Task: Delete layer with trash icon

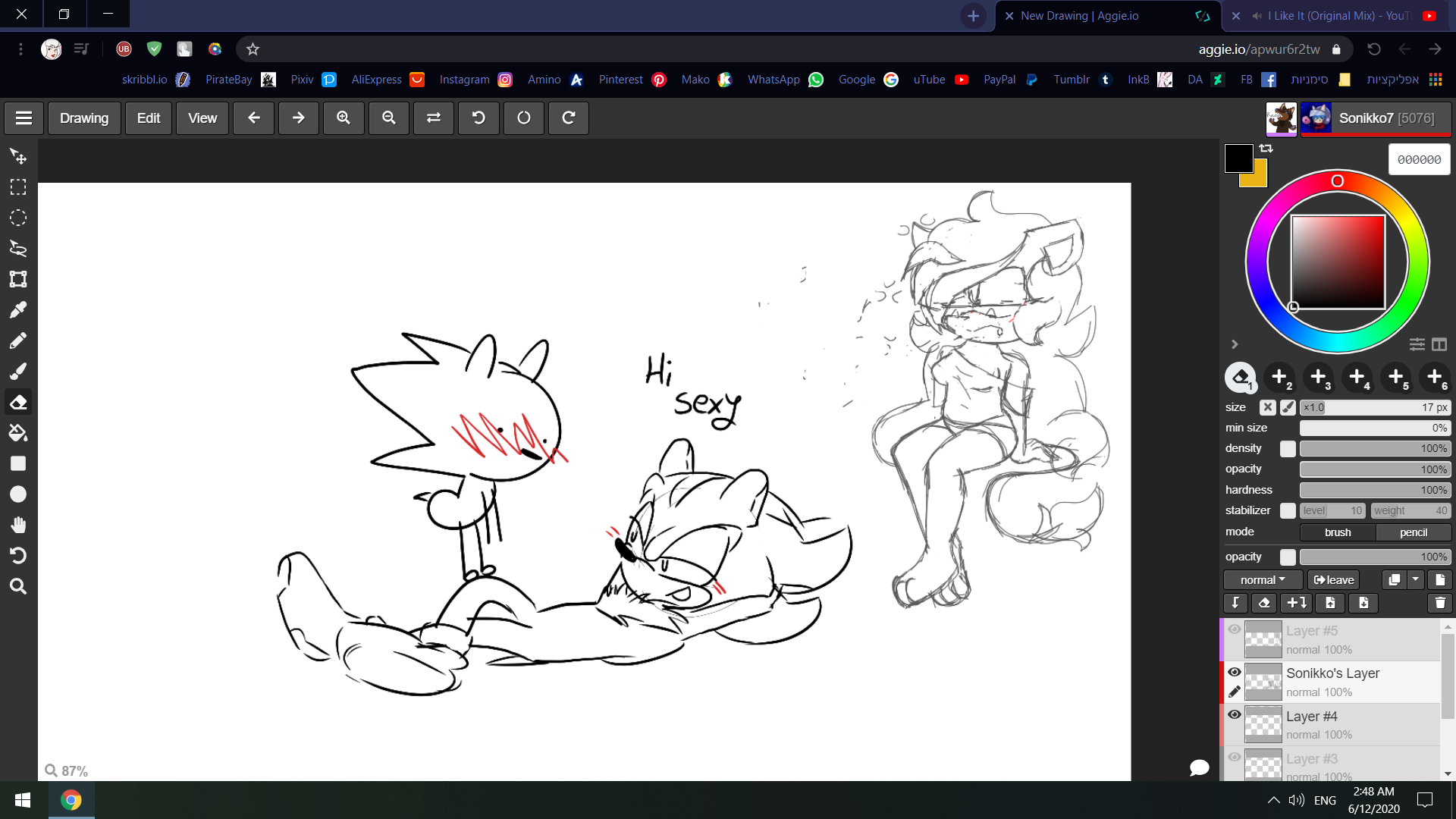Action: [1439, 603]
